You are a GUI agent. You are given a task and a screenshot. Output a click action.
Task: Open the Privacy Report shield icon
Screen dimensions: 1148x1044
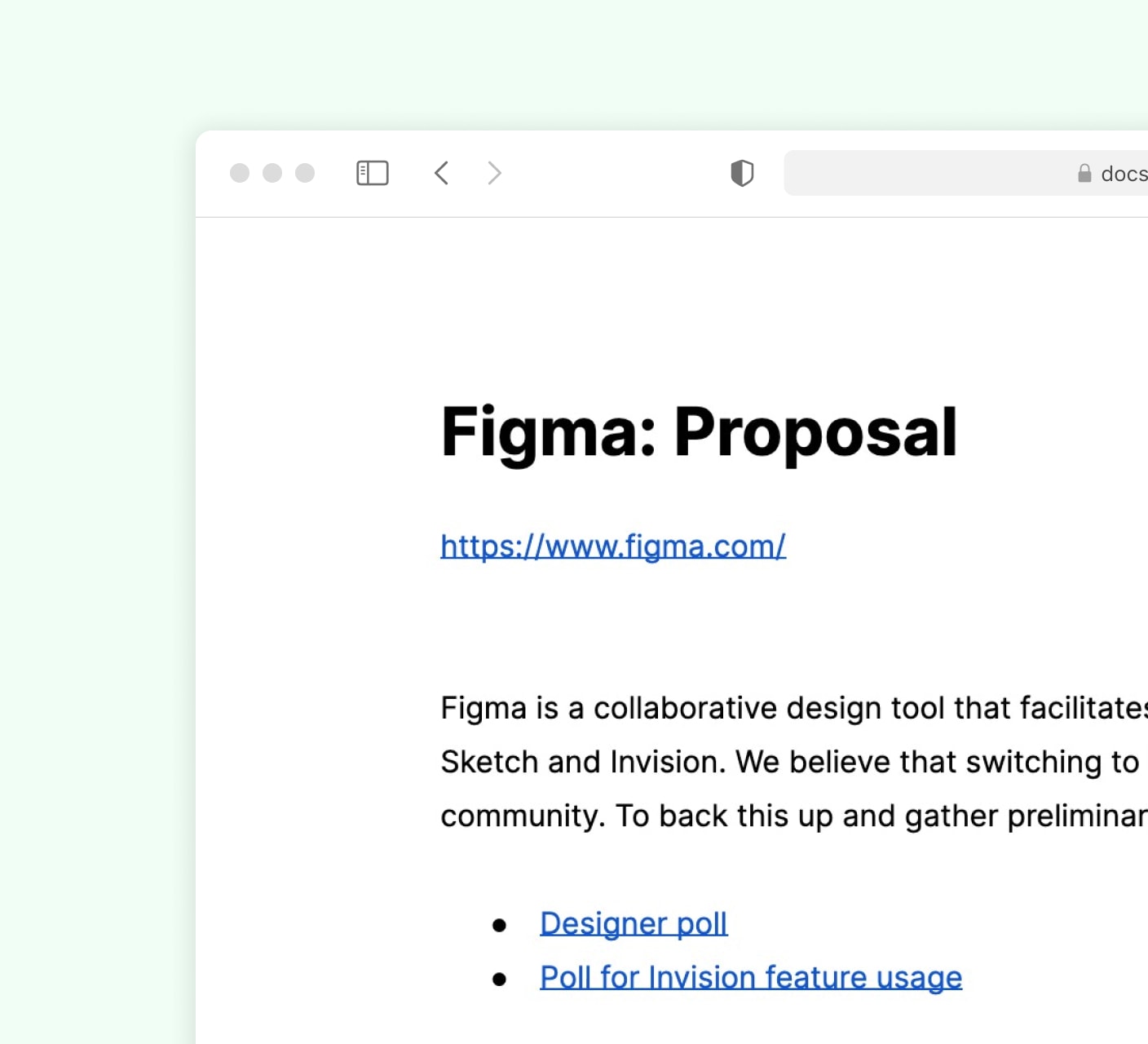click(742, 173)
